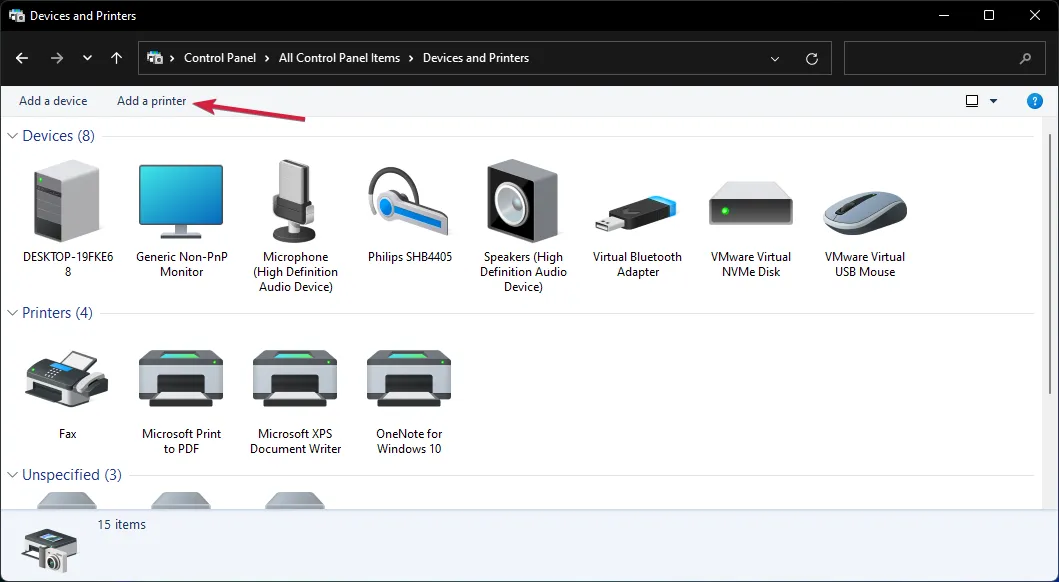Select the DESKTOP-19FKE68 computer icon
This screenshot has width=1059, height=582.
coord(68,203)
